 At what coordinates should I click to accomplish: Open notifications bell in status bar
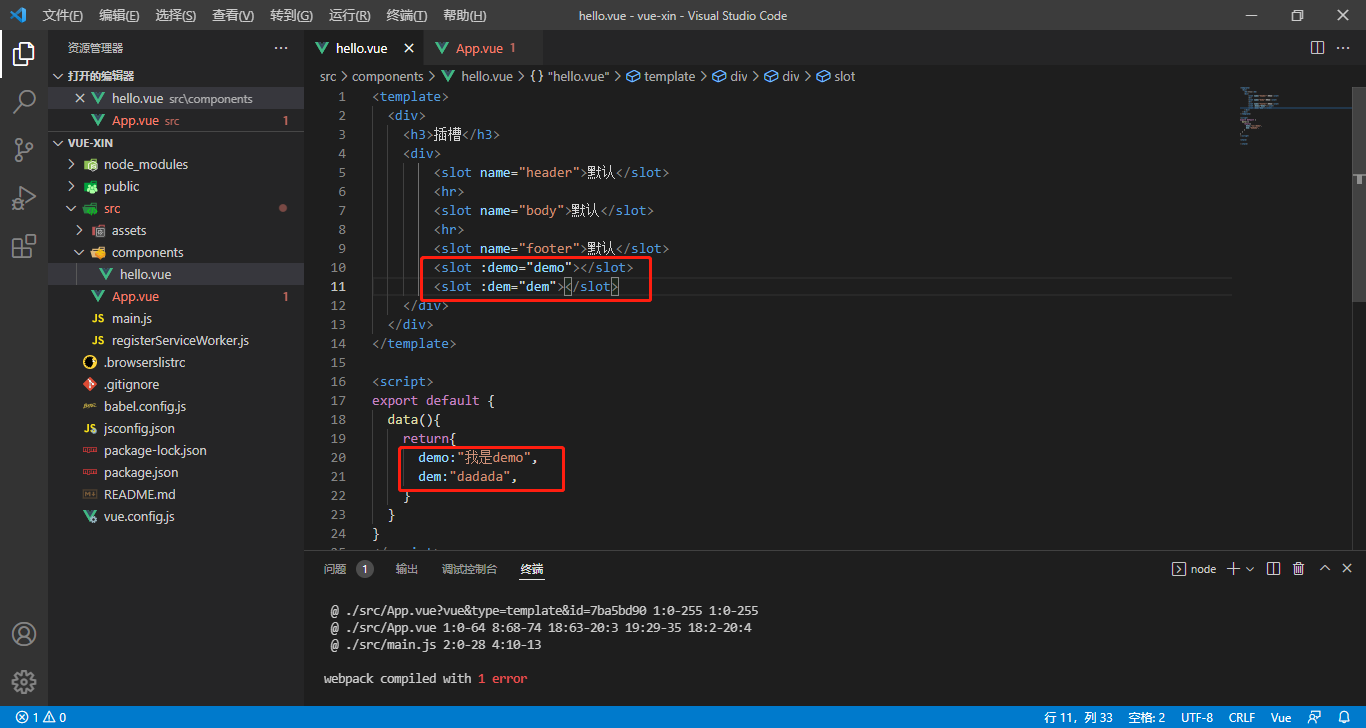(1345, 717)
